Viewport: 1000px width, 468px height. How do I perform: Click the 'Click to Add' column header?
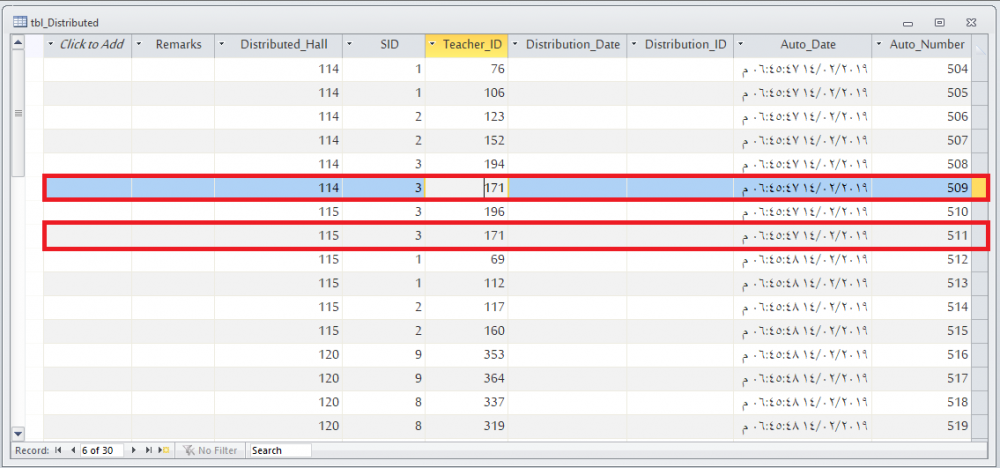[92, 45]
